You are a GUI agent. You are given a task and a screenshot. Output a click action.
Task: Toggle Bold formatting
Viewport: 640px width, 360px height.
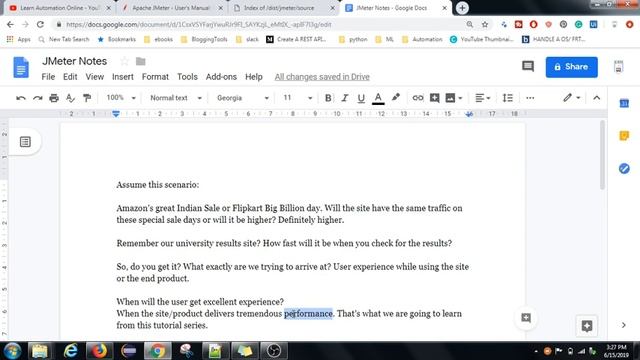pyautogui.click(x=328, y=98)
